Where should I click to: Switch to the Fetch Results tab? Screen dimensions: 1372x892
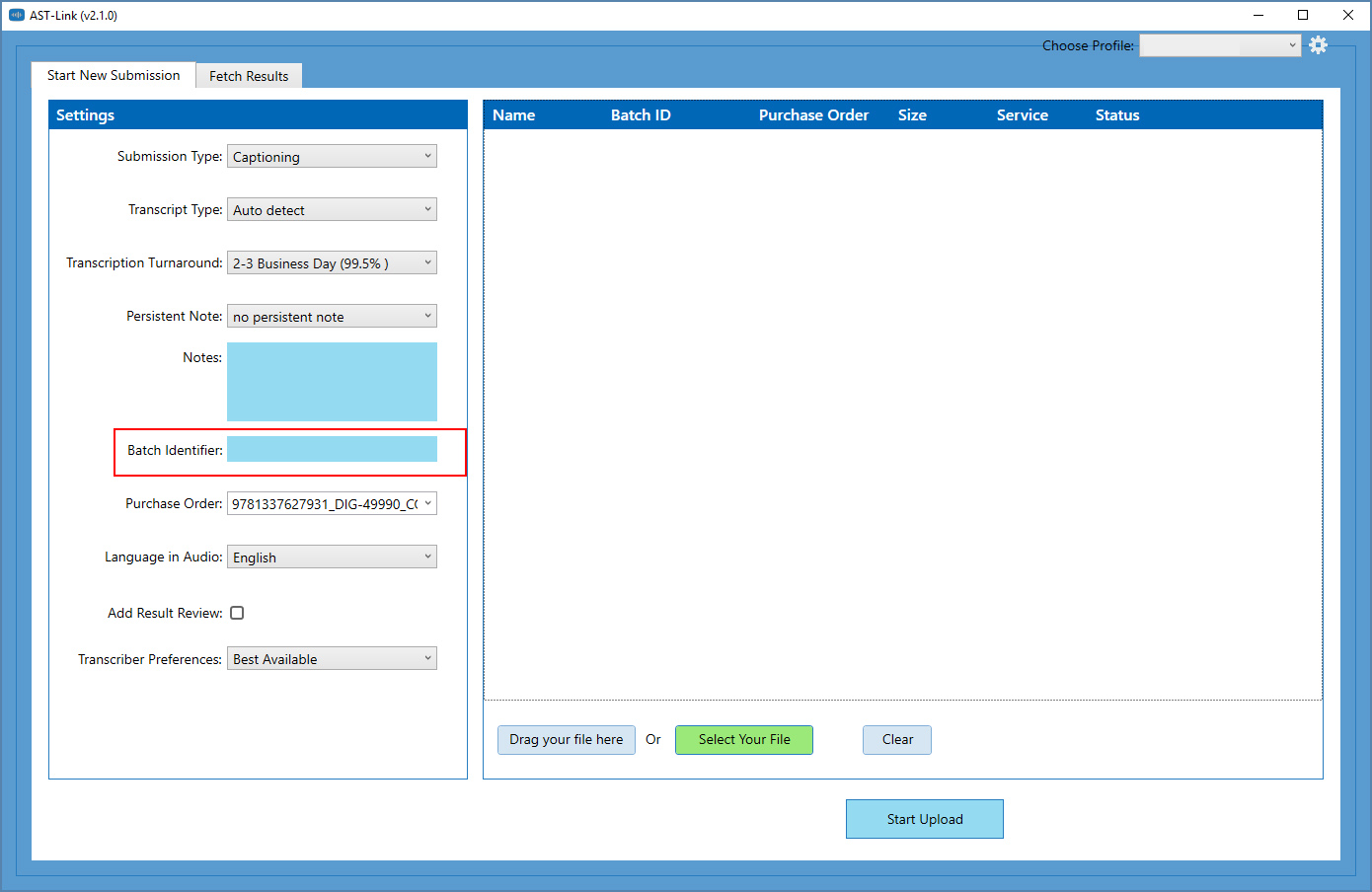point(248,75)
